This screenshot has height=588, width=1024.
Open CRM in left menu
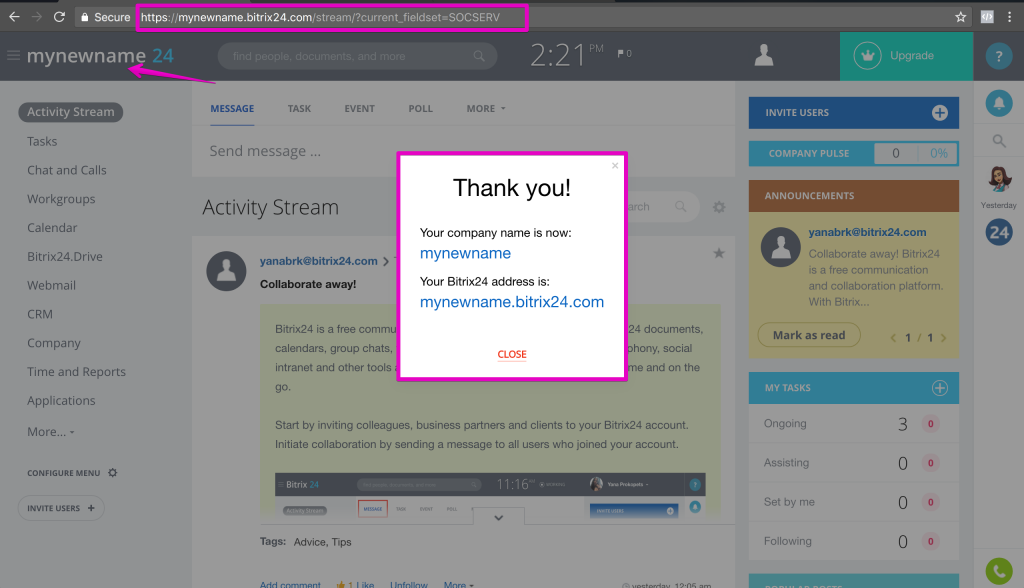pos(39,314)
